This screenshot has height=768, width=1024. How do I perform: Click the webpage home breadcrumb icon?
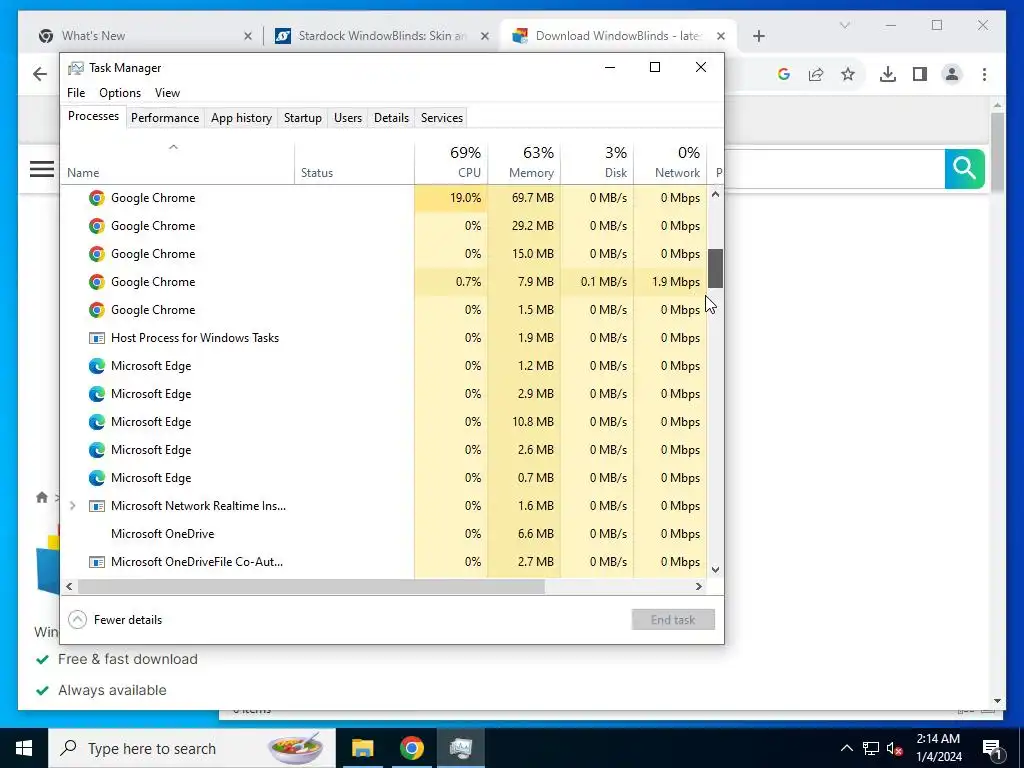(42, 498)
